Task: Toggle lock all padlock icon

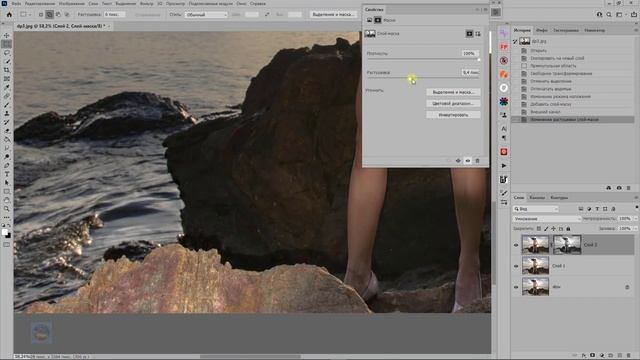Action: [568, 229]
